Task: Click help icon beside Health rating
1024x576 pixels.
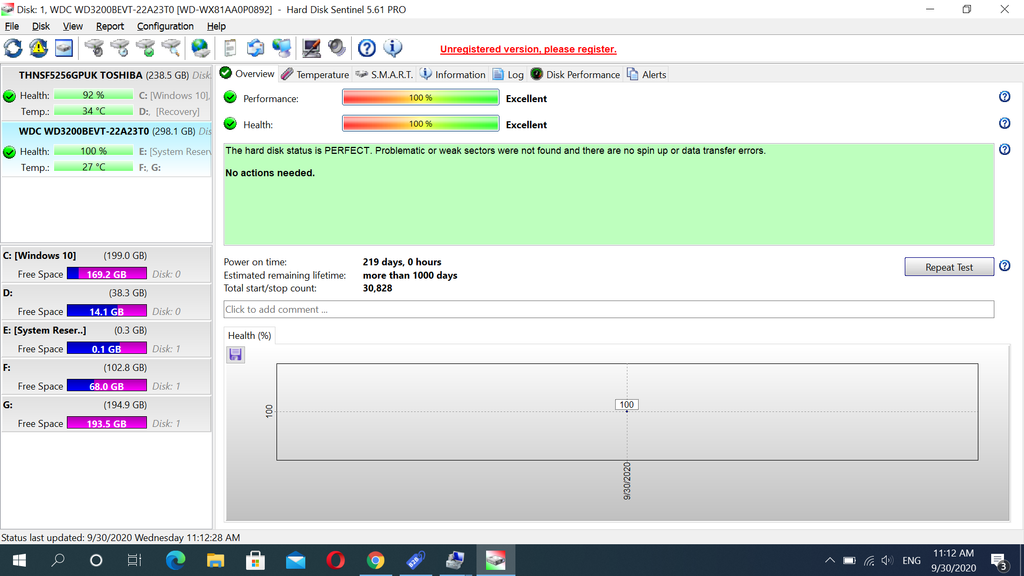Action: pos(1004,123)
